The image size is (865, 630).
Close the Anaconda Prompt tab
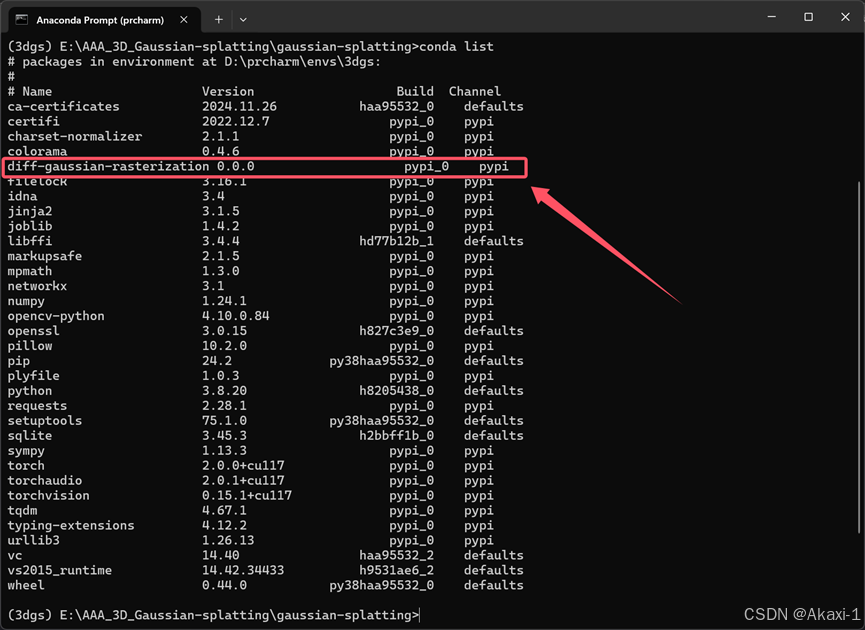coord(184,20)
